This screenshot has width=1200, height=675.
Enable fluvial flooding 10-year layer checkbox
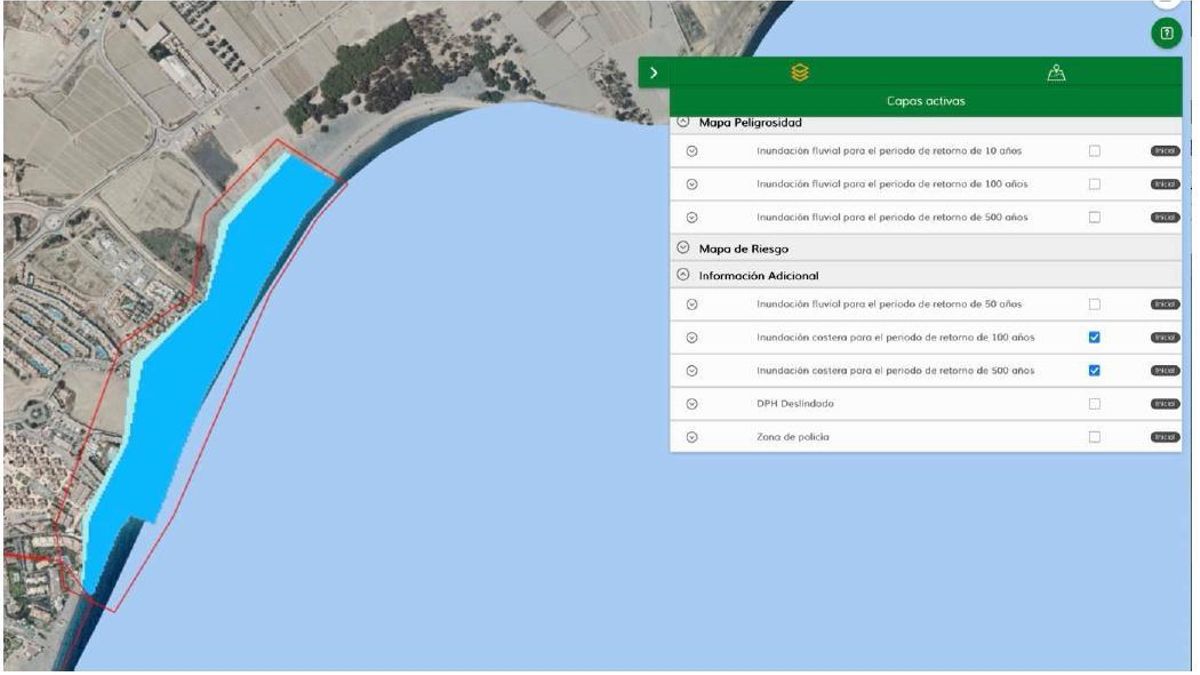(1094, 151)
